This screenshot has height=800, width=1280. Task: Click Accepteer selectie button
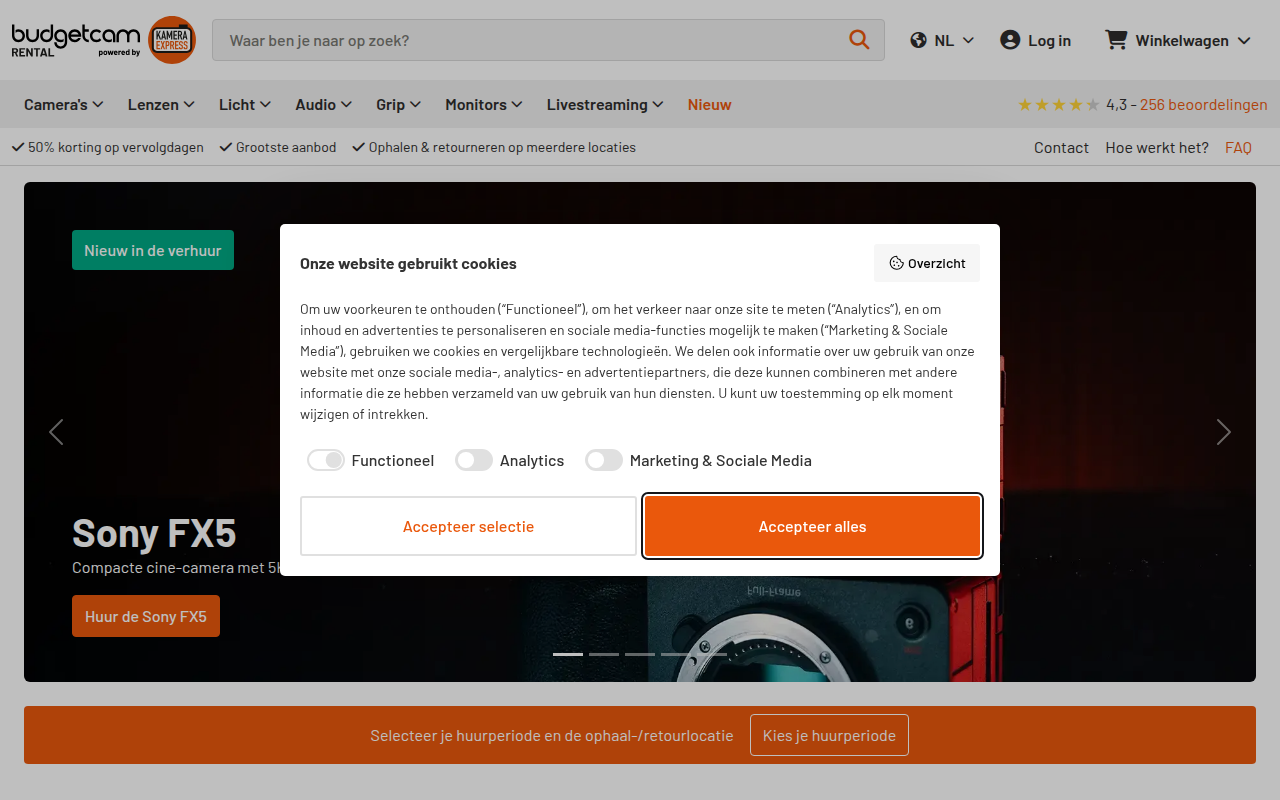click(468, 526)
